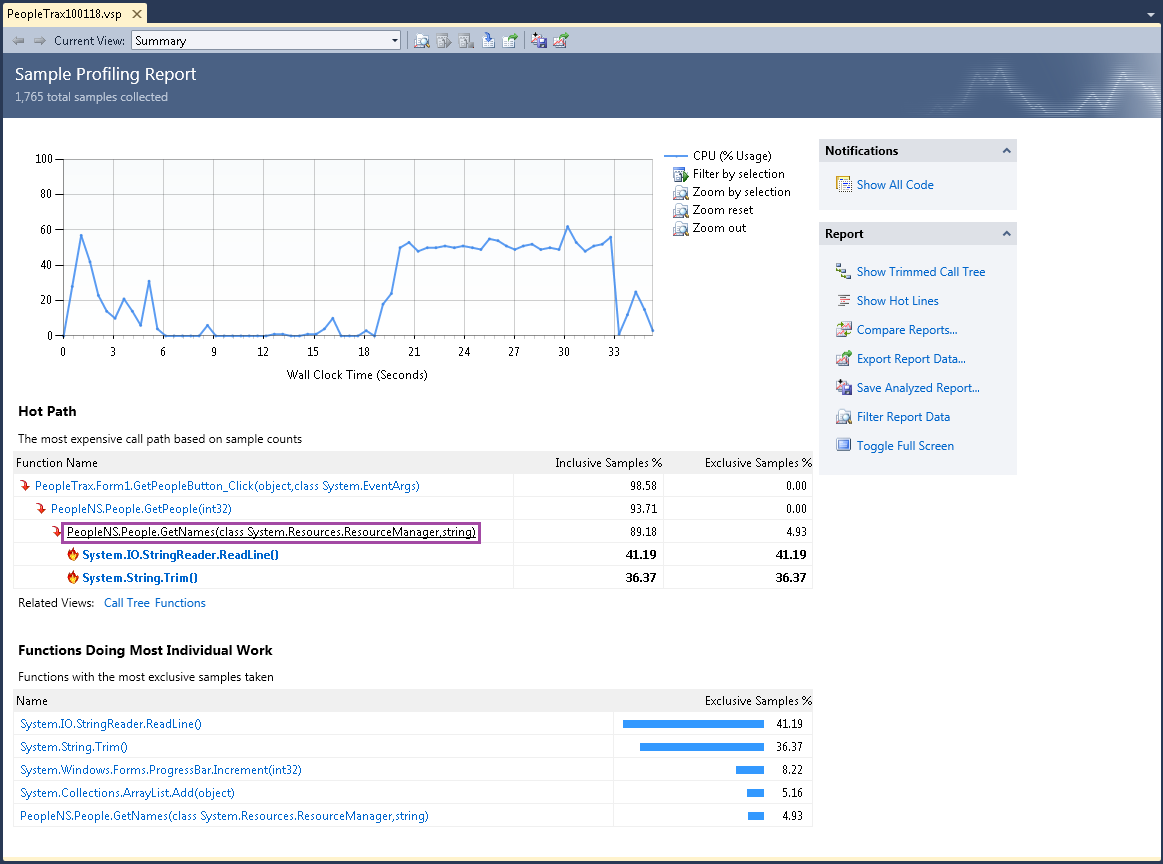This screenshot has width=1163, height=864.
Task: Click the Zoom reset icon by chart
Action: (681, 210)
